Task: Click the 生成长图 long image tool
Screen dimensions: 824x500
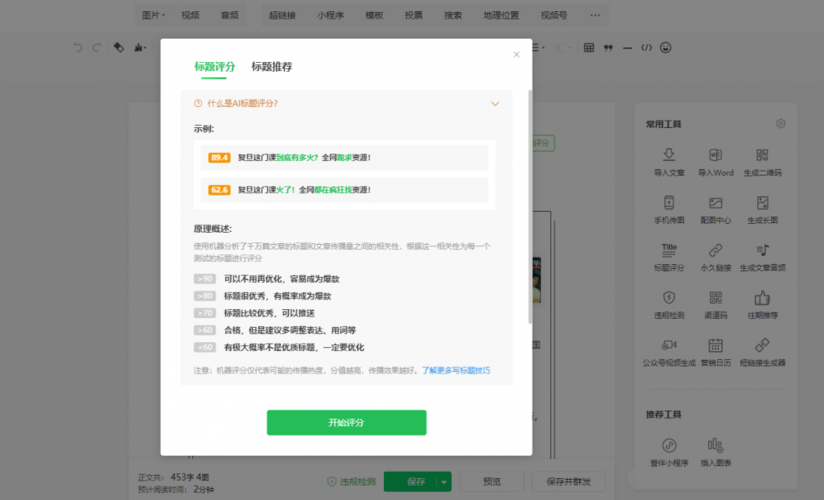Action: pyautogui.click(x=762, y=209)
